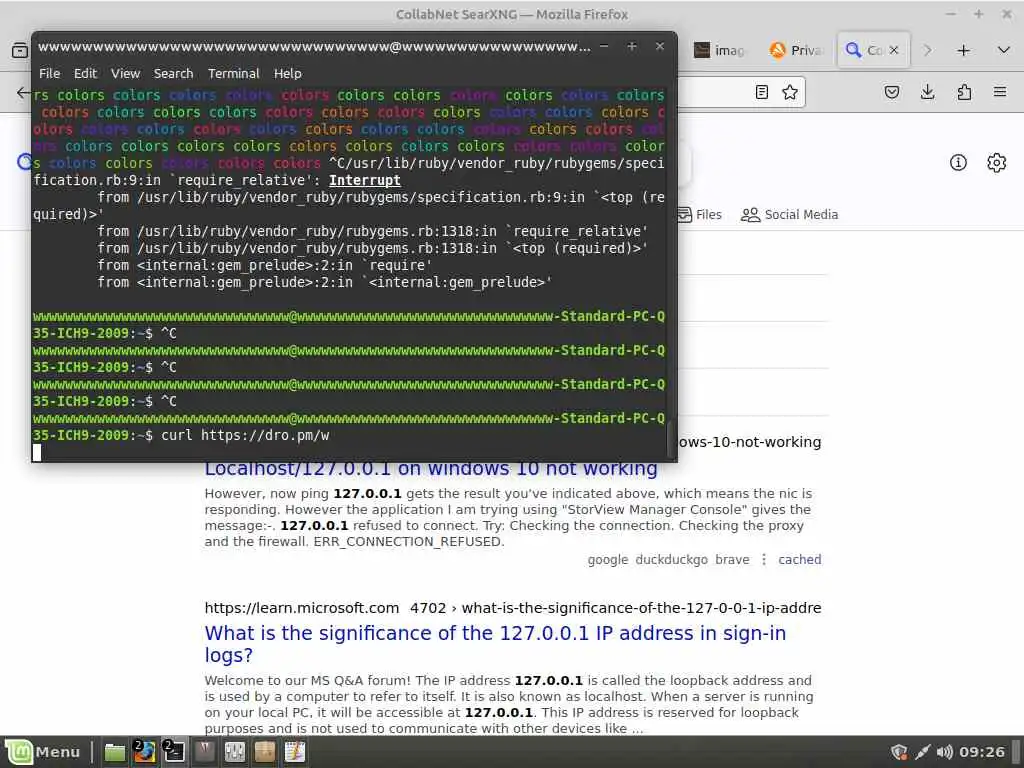Open the brown package taskbar application icon

[x=264, y=752]
